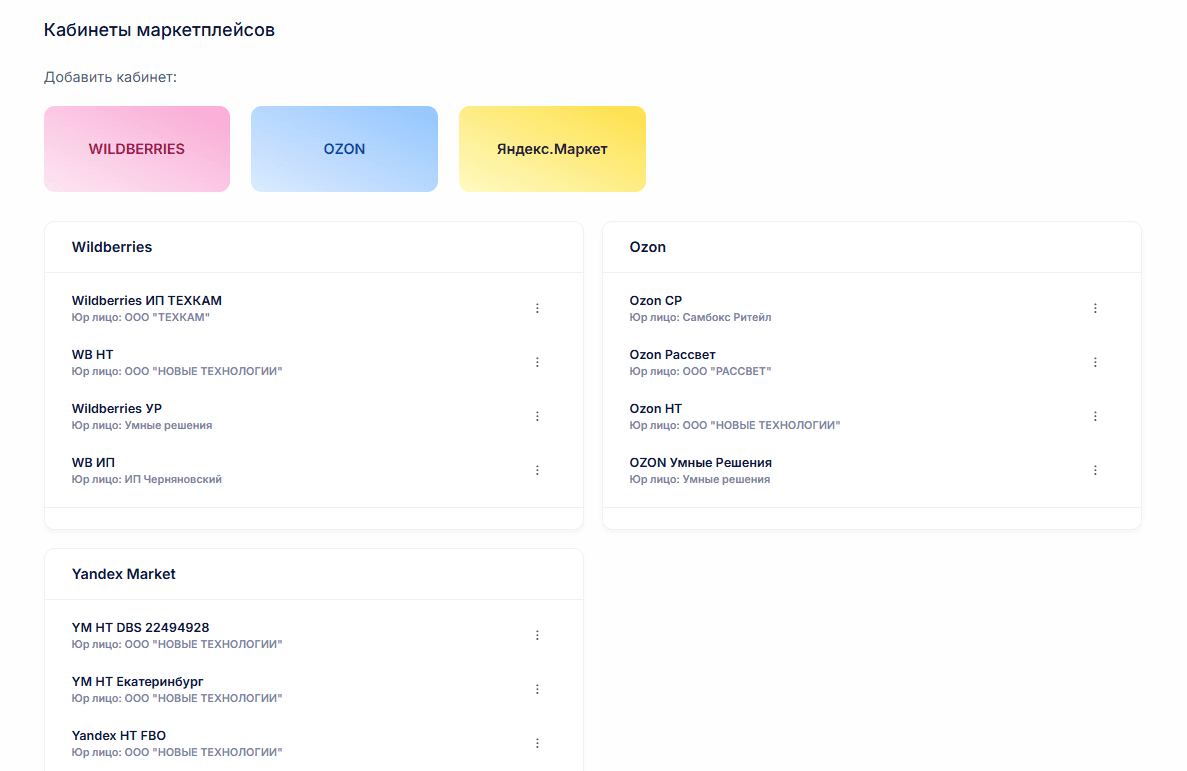This screenshot has width=1187, height=771.
Task: Select the Ozon СР cabinet name
Action: (x=656, y=301)
